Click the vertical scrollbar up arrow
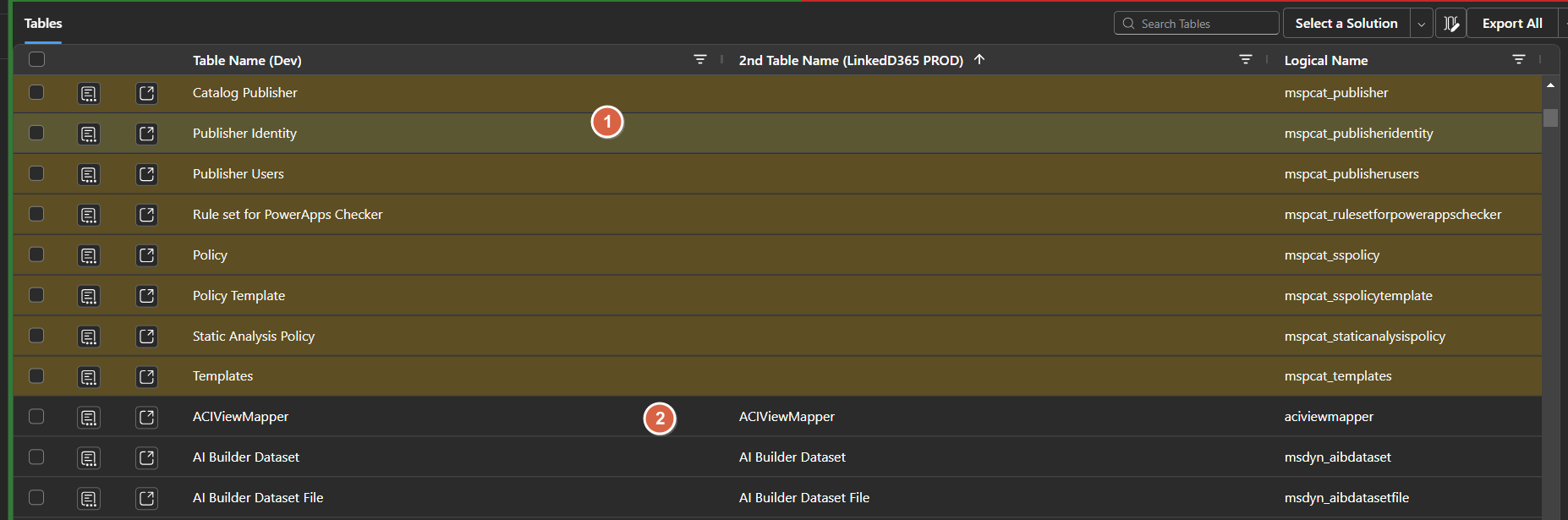The width and height of the screenshot is (1568, 520). tap(1550, 85)
